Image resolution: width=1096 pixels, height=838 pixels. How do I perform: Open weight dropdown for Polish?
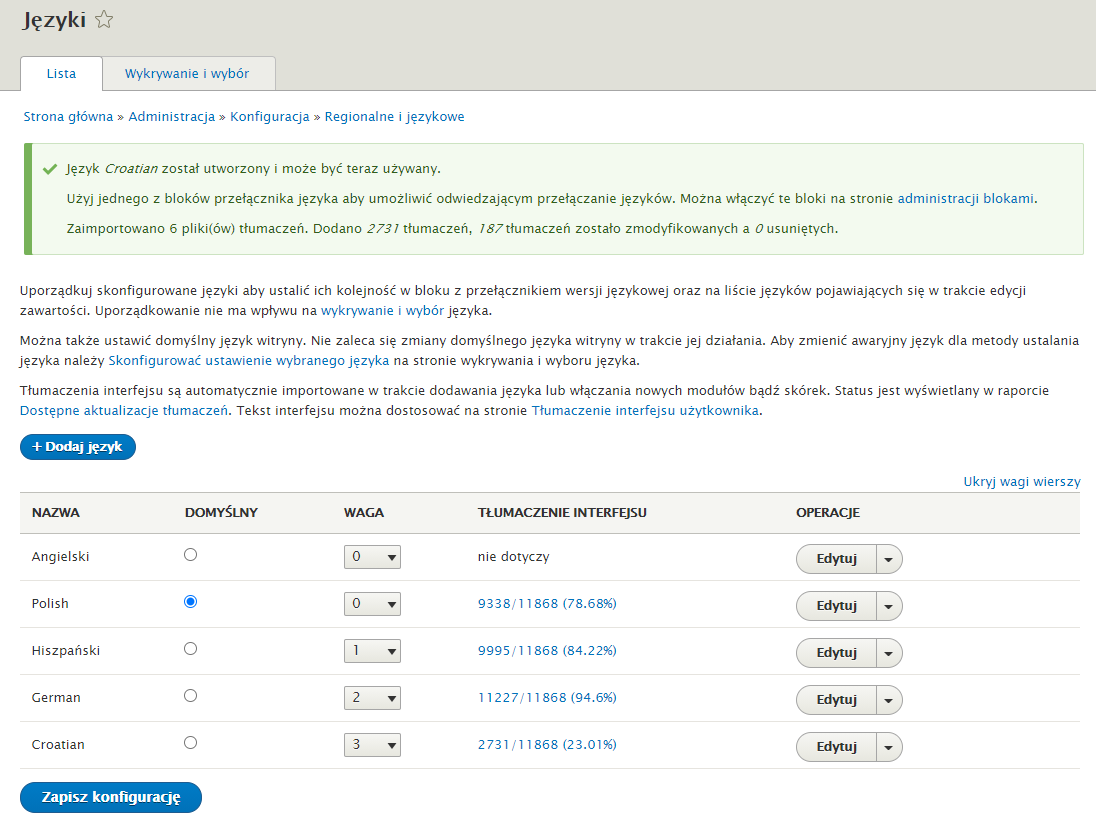pyautogui.click(x=372, y=604)
